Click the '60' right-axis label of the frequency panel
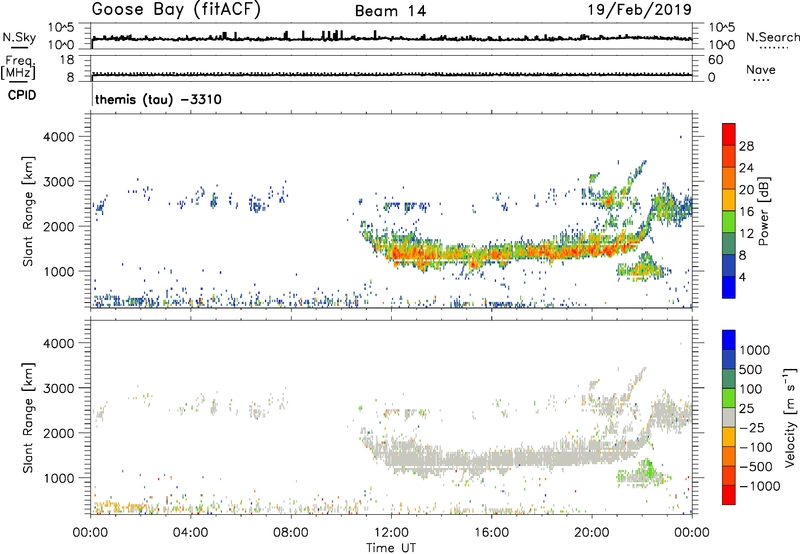 pyautogui.click(x=715, y=60)
